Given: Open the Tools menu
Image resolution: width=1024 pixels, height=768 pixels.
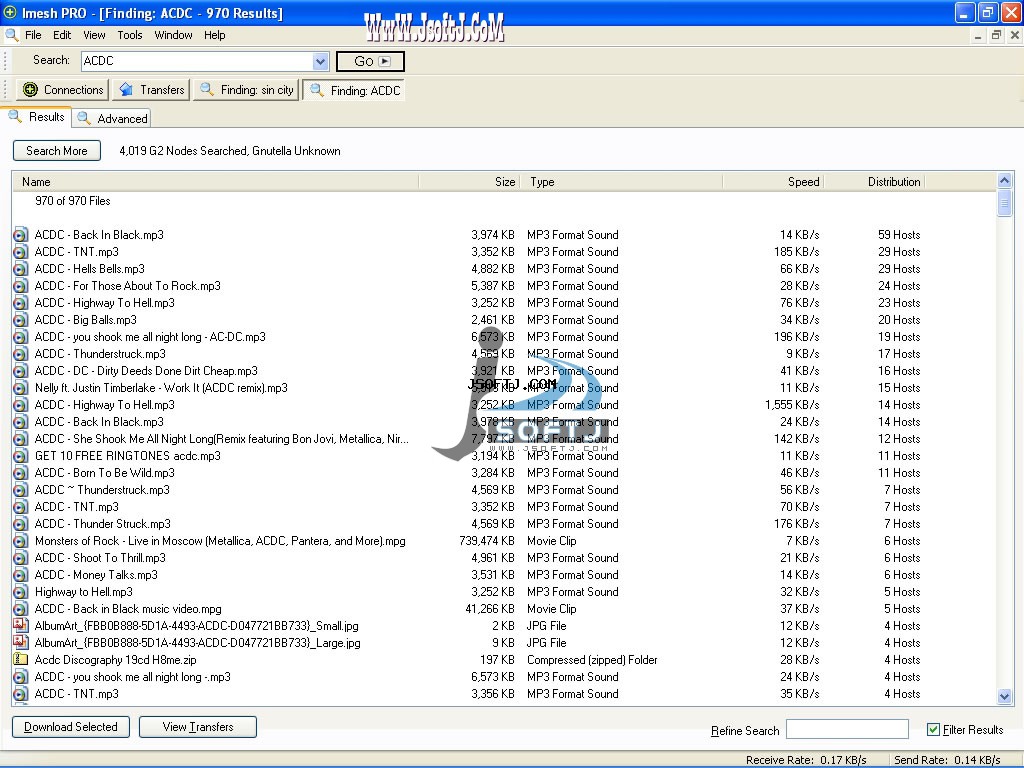Looking at the screenshot, I should [x=130, y=35].
